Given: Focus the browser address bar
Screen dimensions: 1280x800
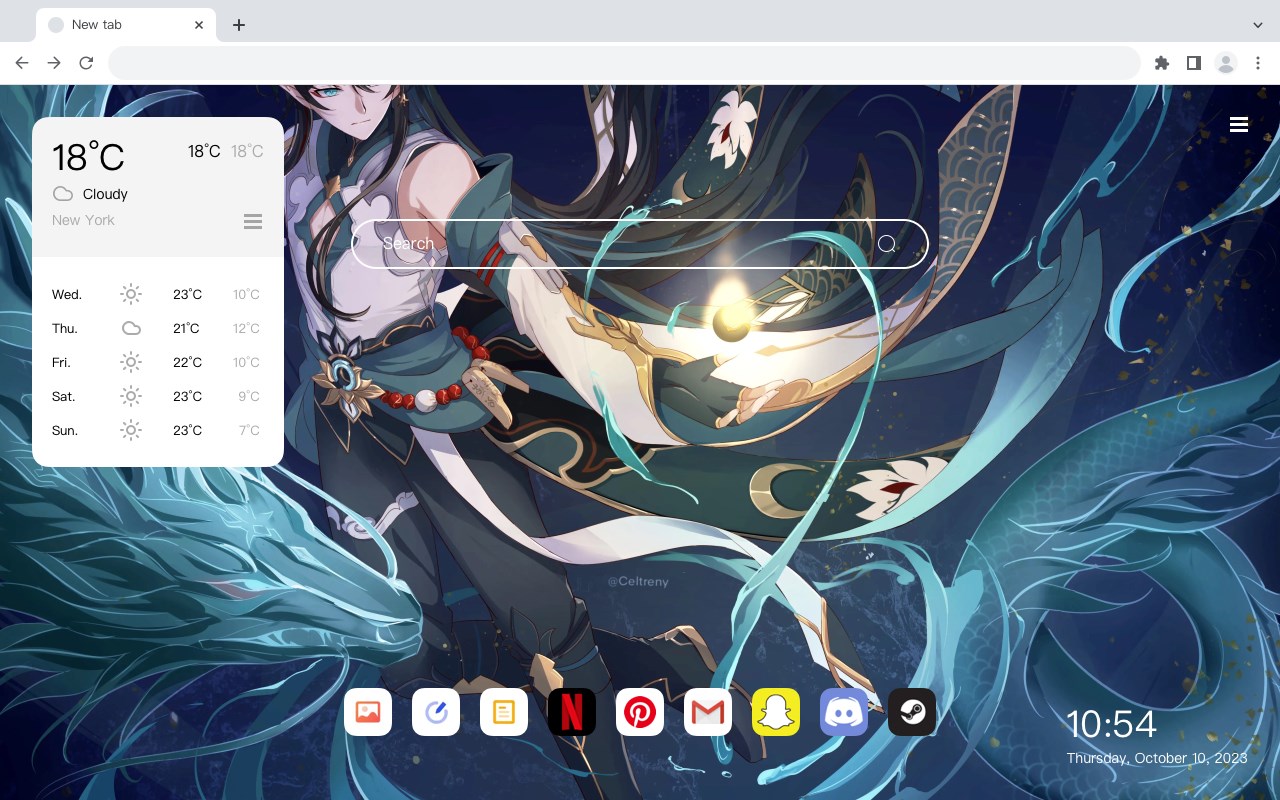Looking at the screenshot, I should [624, 63].
